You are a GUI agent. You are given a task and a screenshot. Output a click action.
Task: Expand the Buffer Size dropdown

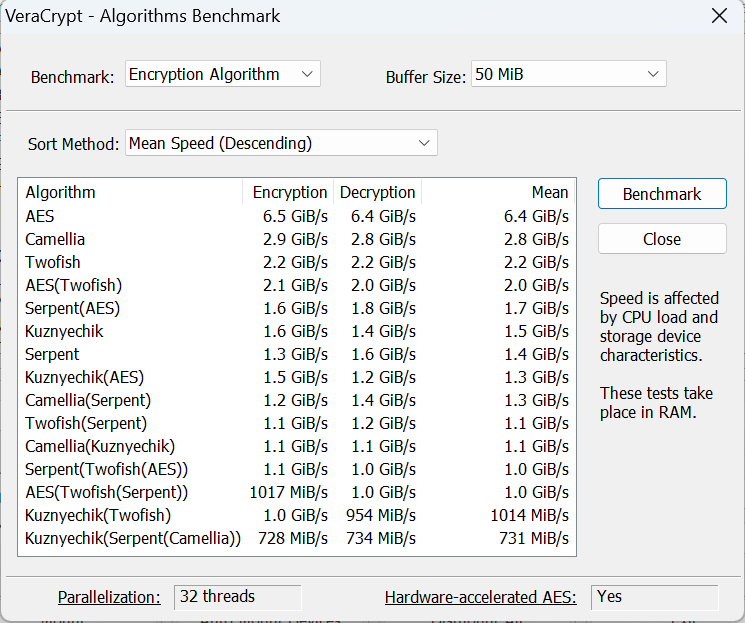pyautogui.click(x=568, y=75)
